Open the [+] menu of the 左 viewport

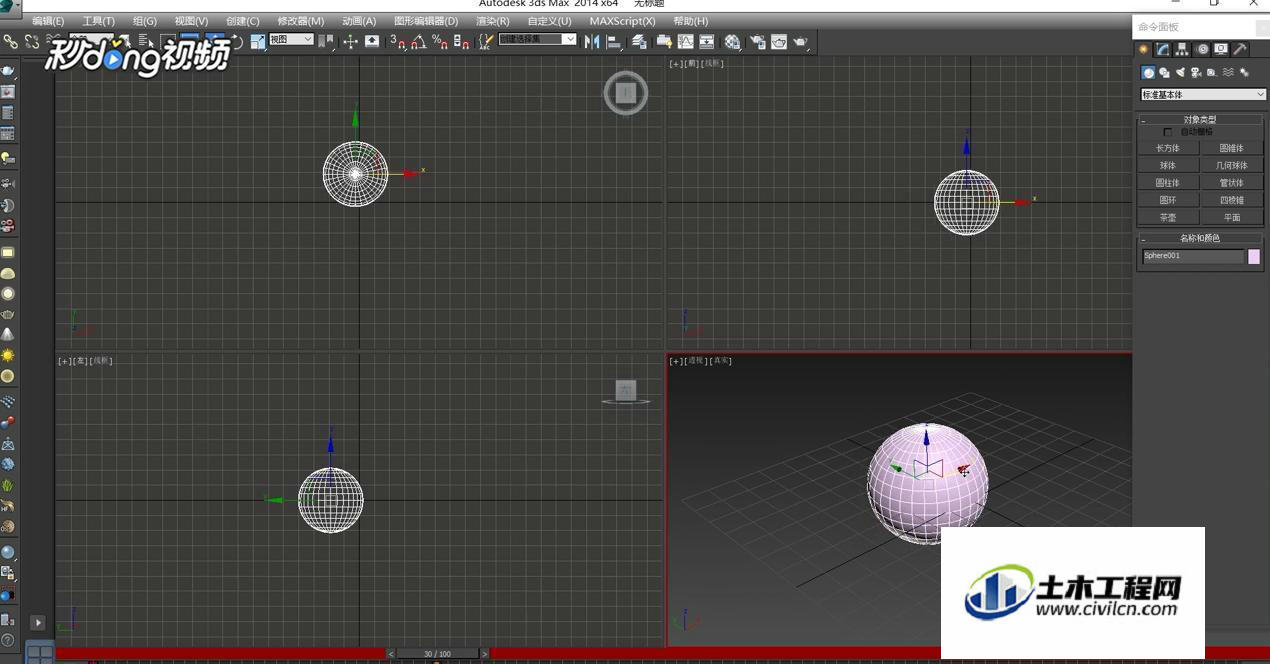[x=64, y=361]
